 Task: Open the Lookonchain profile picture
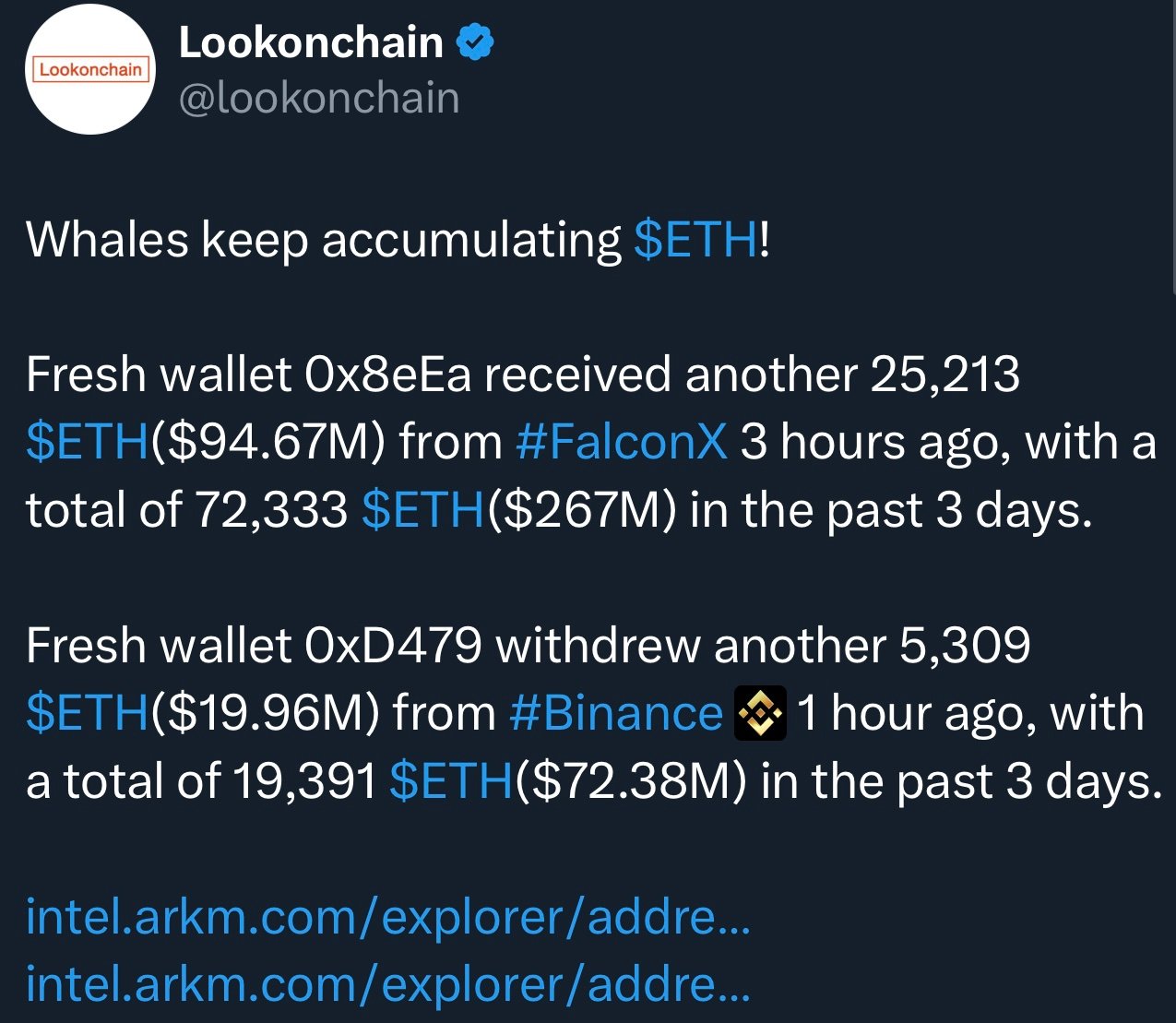click(90, 70)
